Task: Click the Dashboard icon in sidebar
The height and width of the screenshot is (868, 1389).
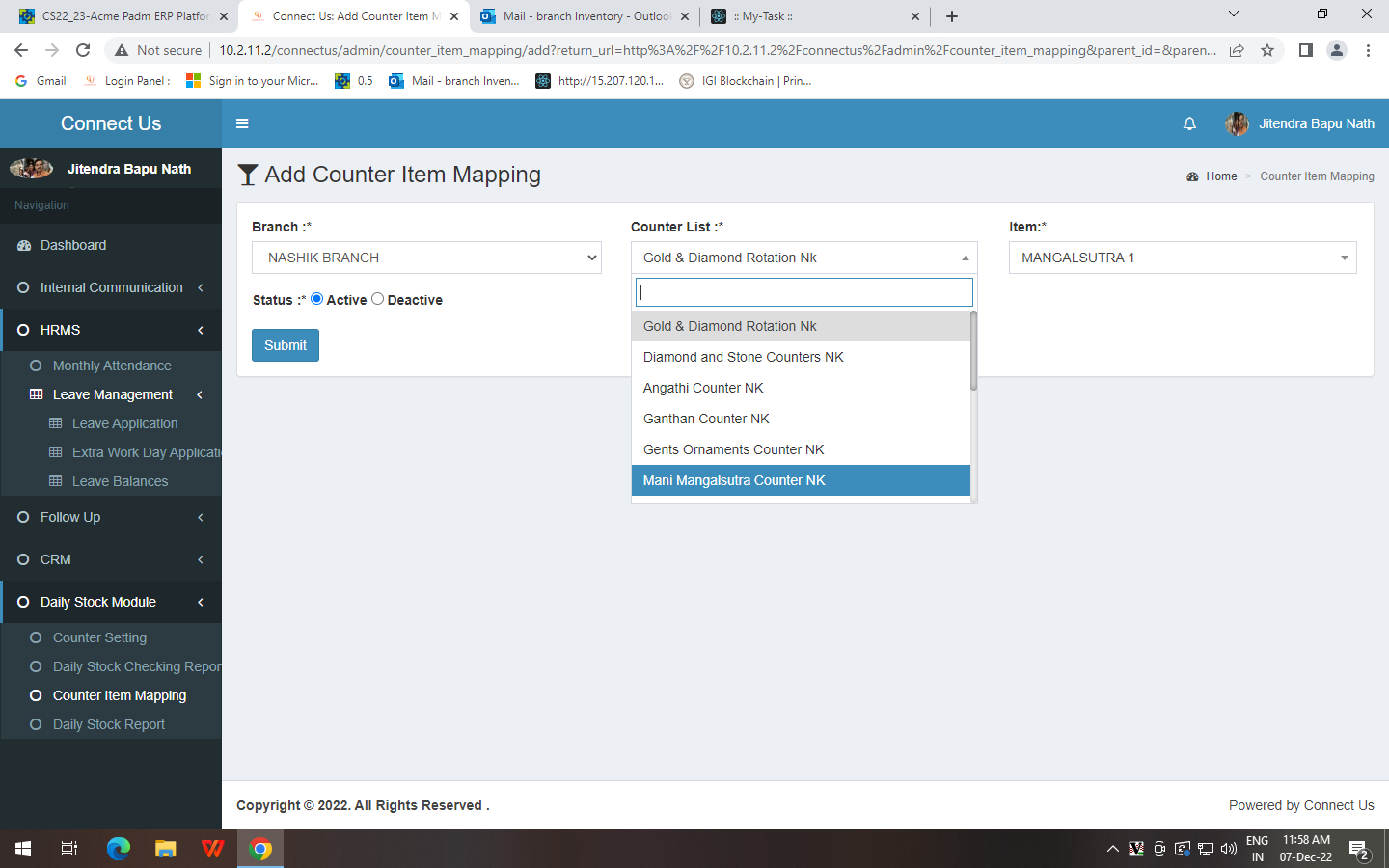Action: pyautogui.click(x=24, y=245)
